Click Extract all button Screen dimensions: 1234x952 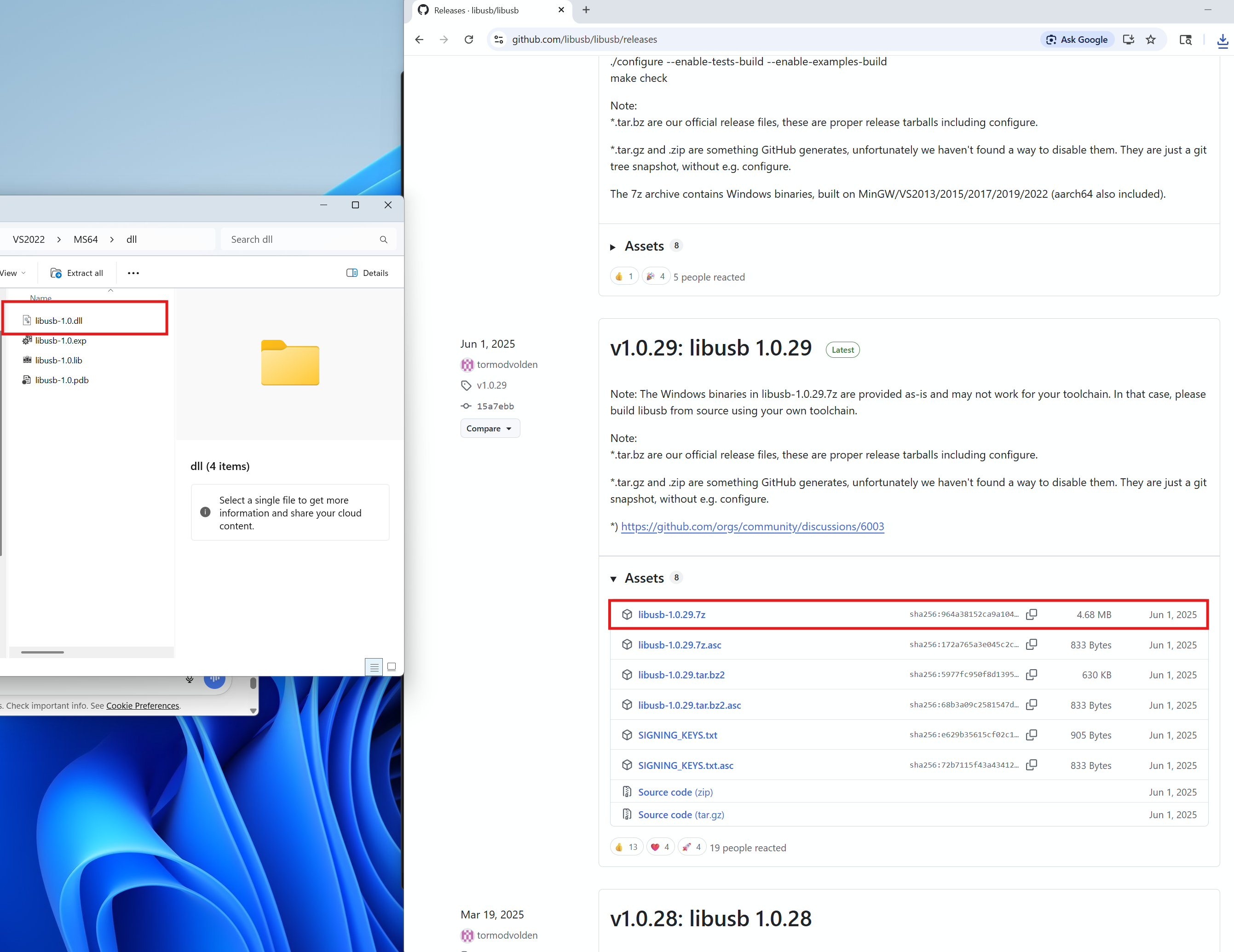pos(77,273)
